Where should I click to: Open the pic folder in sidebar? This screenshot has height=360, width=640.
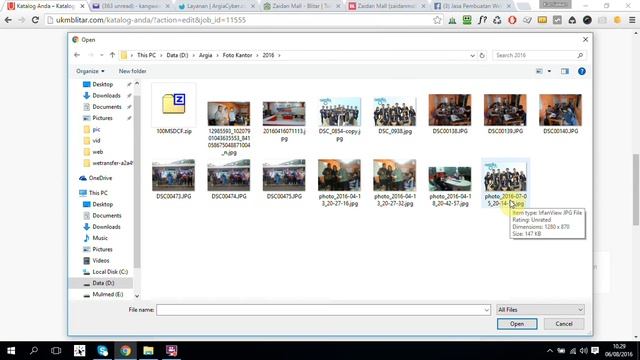click(96, 129)
